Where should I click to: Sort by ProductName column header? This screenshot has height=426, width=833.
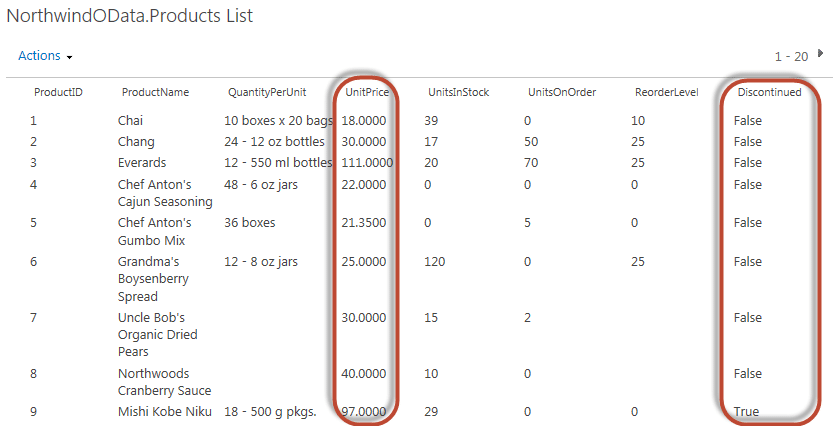click(155, 92)
